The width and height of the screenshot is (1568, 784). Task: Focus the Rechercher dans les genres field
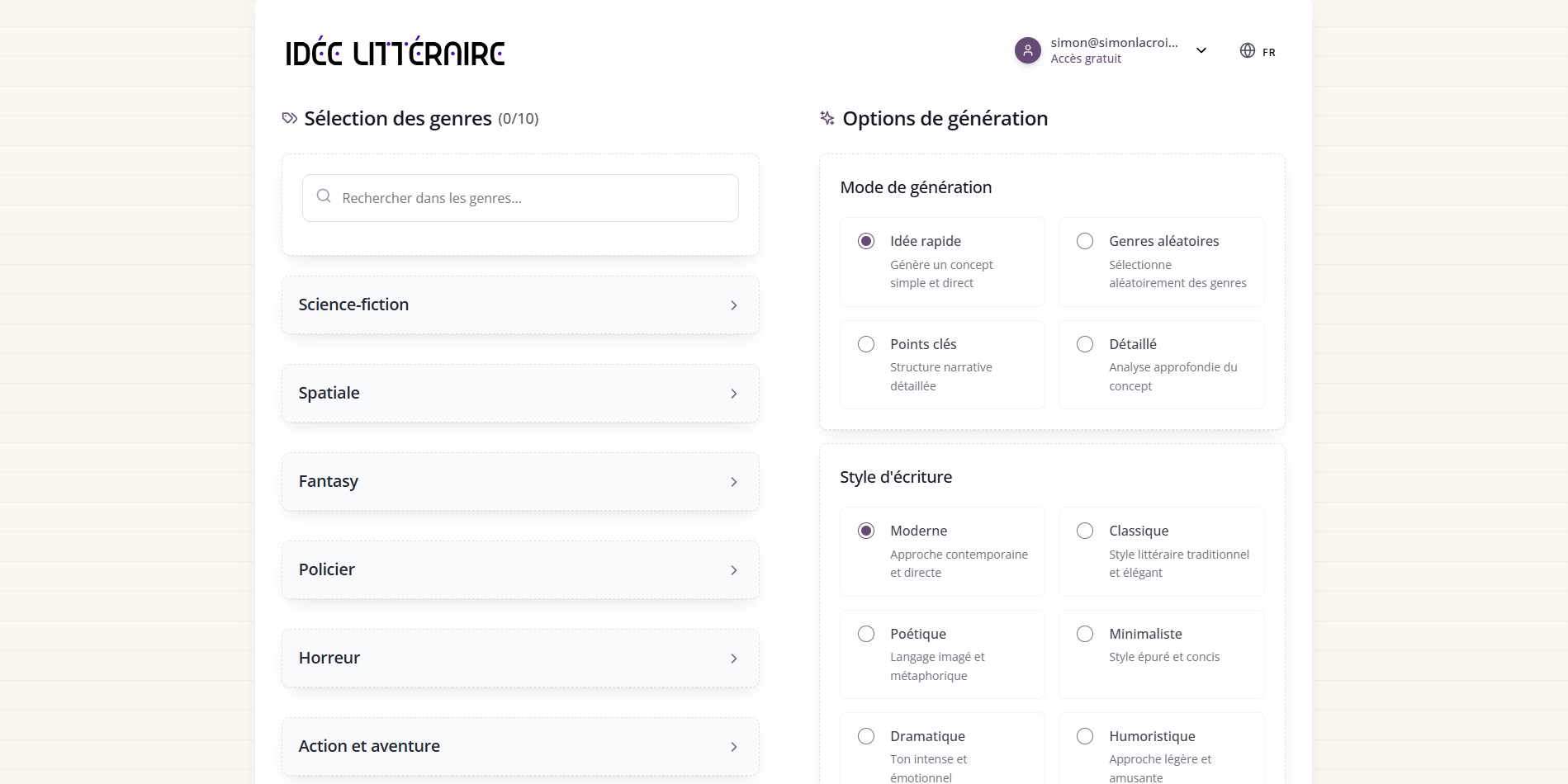[x=520, y=198]
